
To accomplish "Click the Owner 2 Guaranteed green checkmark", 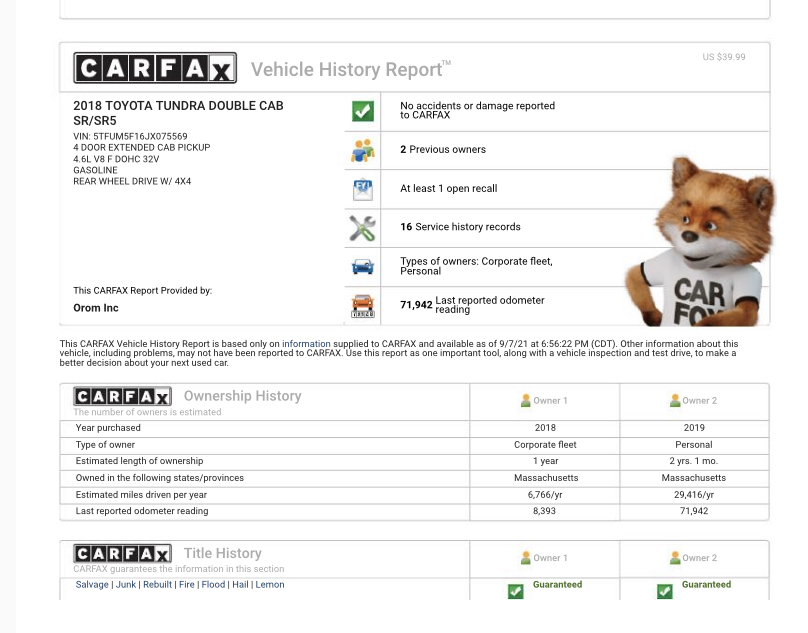I will (665, 591).
